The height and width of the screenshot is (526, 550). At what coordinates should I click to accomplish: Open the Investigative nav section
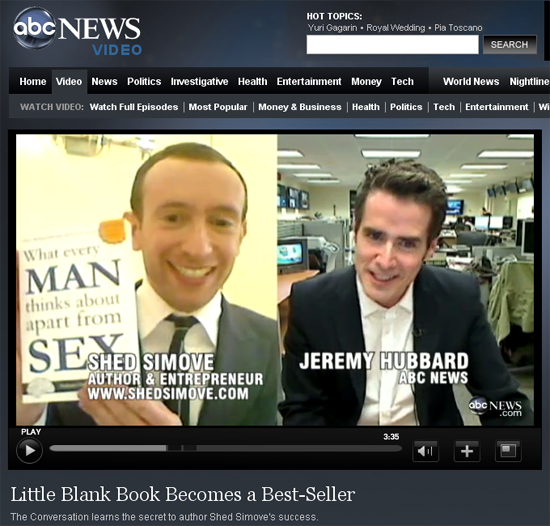point(199,81)
